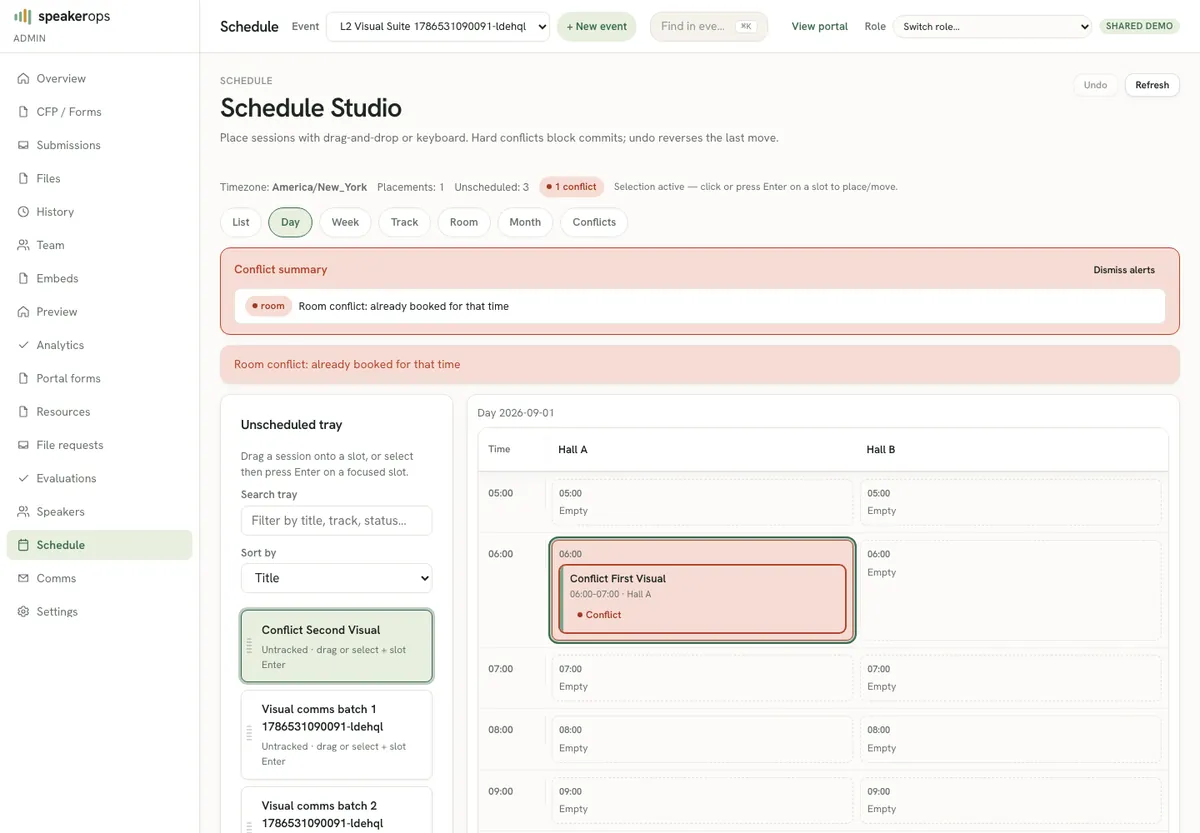This screenshot has height=833, width=1200.
Task: Click the File requests inbox icon
Action: pyautogui.click(x=24, y=445)
